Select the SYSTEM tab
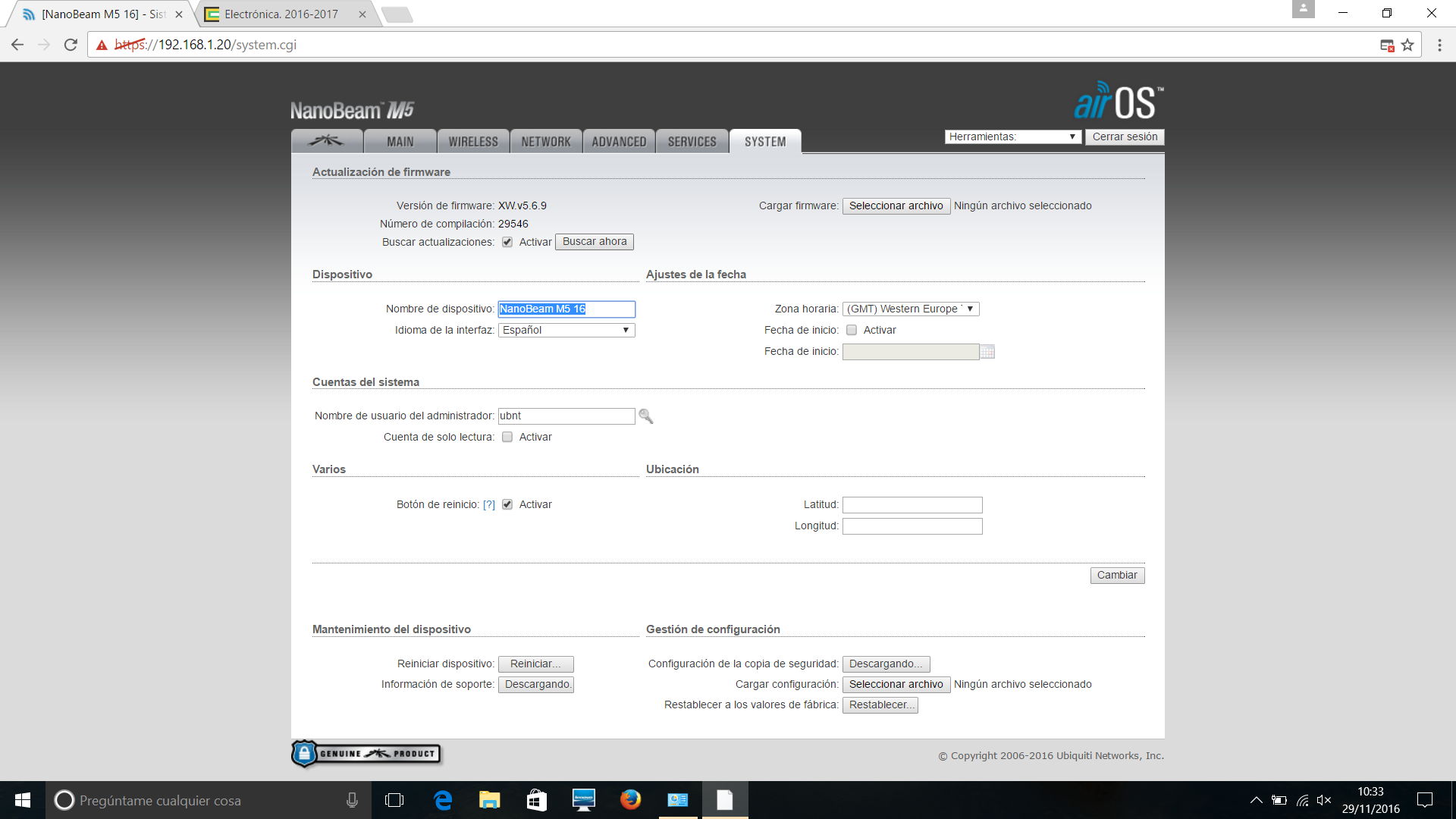This screenshot has height=819, width=1456. 765,142
